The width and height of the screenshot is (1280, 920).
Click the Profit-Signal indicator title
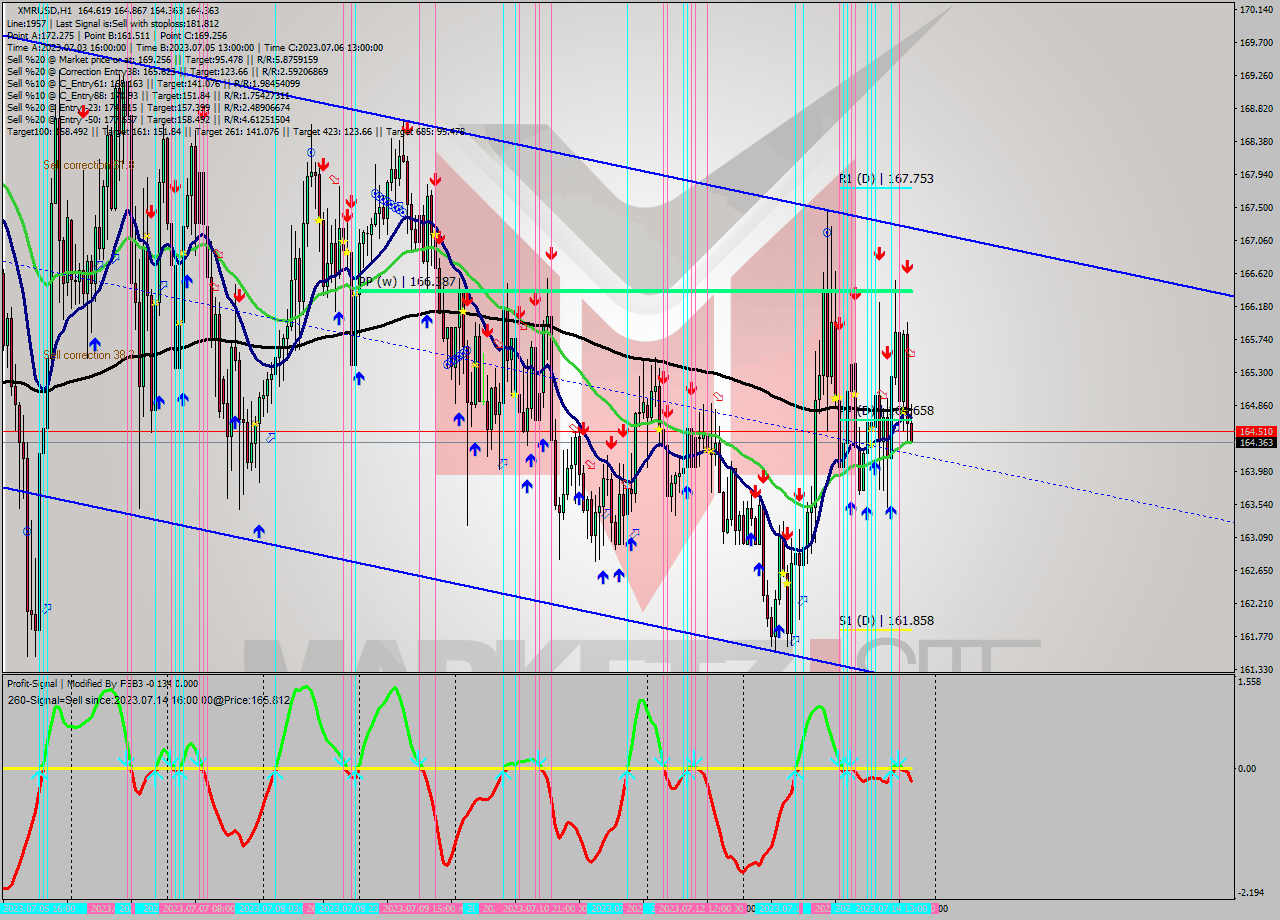tap(102, 684)
